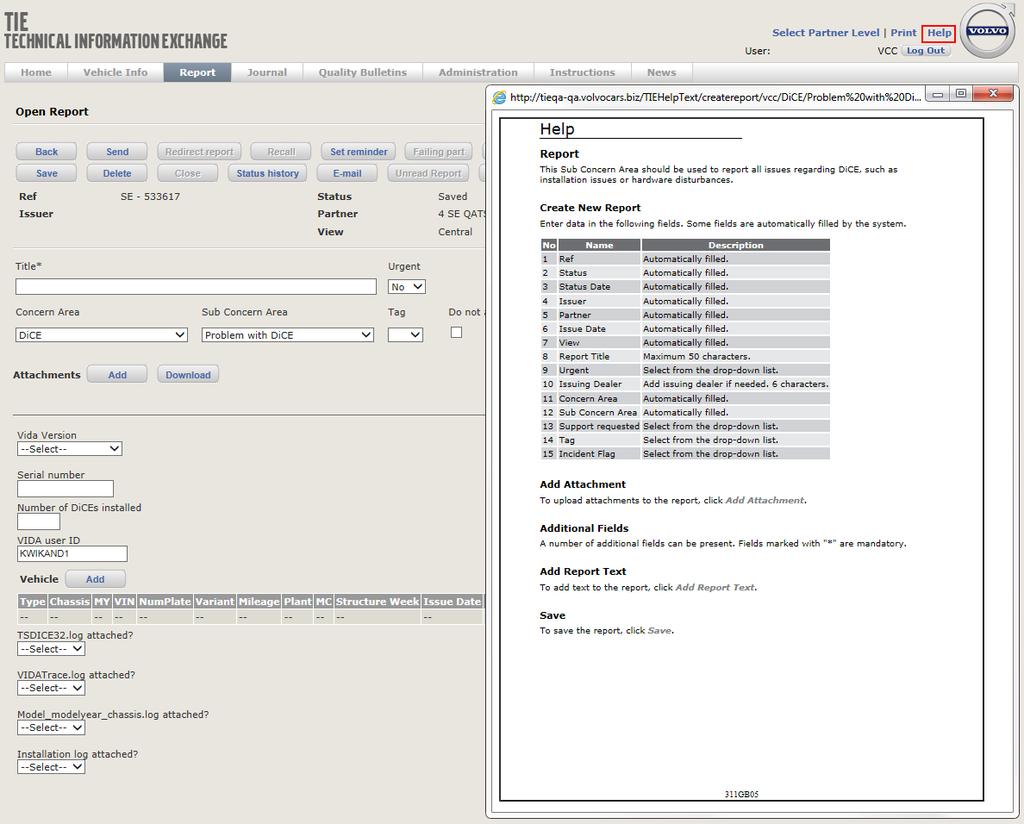Send the report
Image resolution: width=1024 pixels, height=824 pixels.
pos(117,151)
